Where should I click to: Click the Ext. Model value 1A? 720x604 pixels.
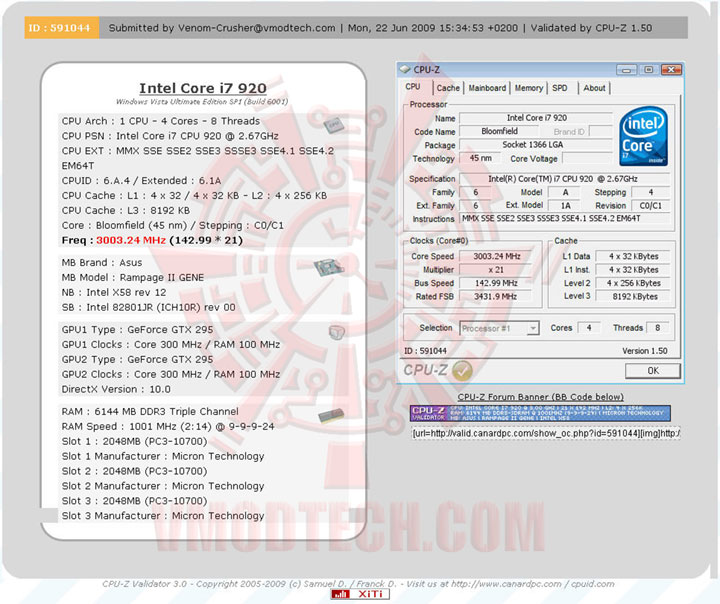566,206
